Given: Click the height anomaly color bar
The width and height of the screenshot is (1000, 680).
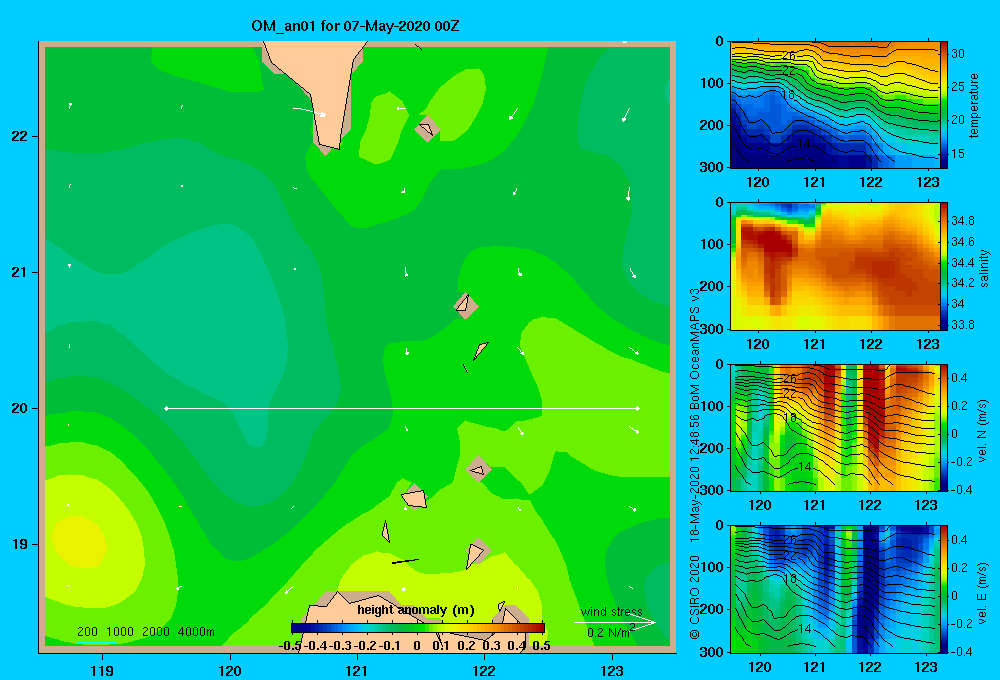Looking at the screenshot, I should [x=418, y=628].
